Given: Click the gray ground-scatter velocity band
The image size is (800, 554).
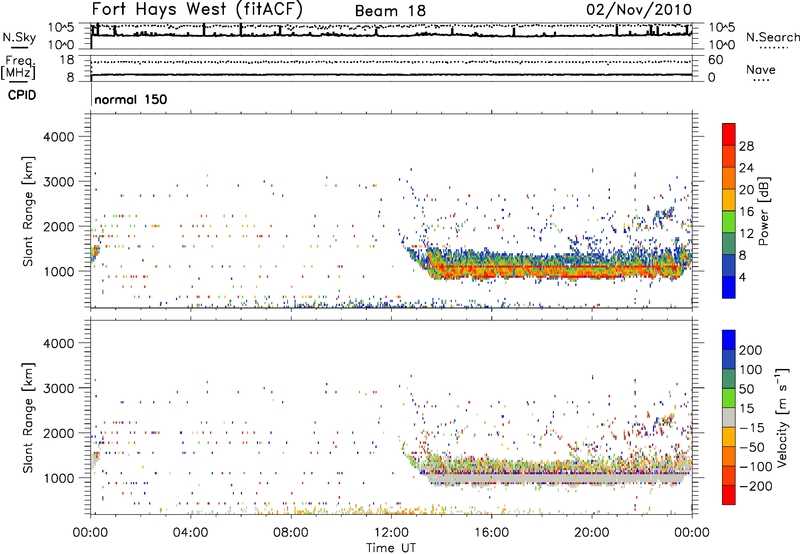Looking at the screenshot, I should pos(556,479).
